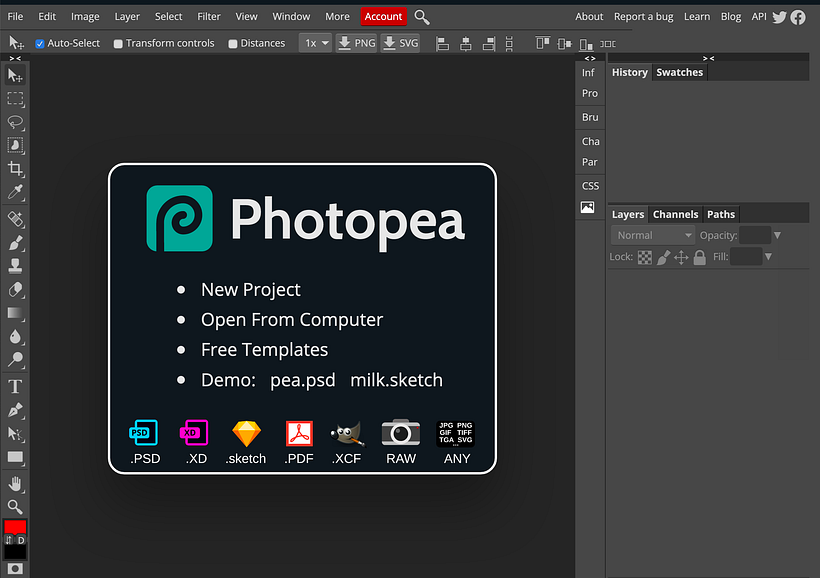Viewport: 820px width, 578px height.
Task: Select the Object Selection tool
Action: tap(15, 145)
